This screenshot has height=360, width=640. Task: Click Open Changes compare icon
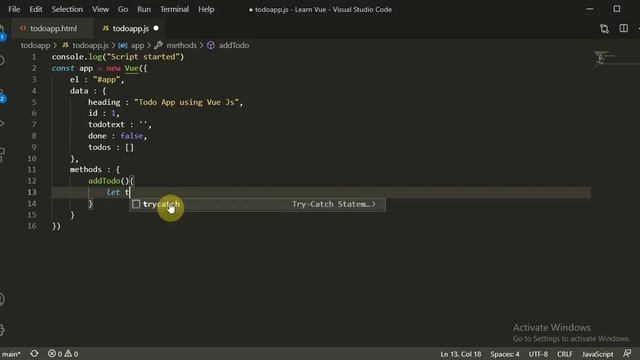pyautogui.click(x=604, y=29)
